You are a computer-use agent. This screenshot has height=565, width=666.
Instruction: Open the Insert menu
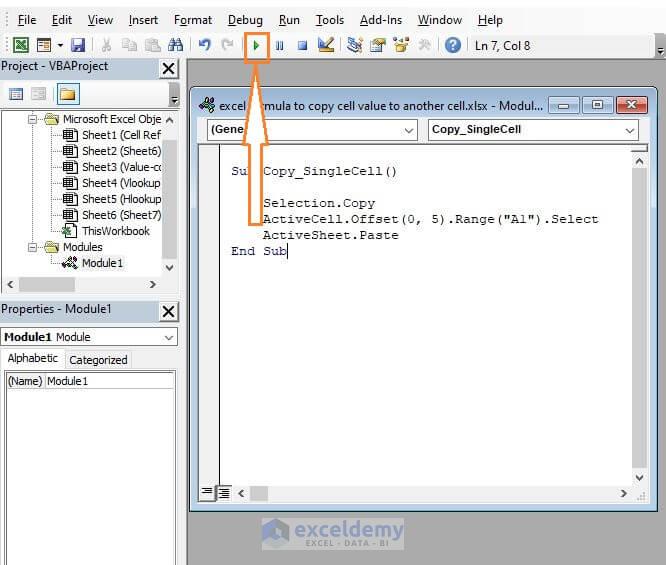143,20
